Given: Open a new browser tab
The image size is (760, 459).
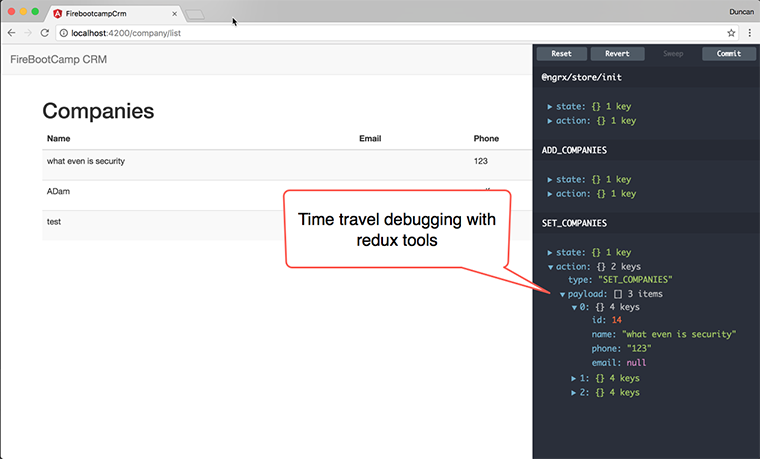Looking at the screenshot, I should point(196,15).
